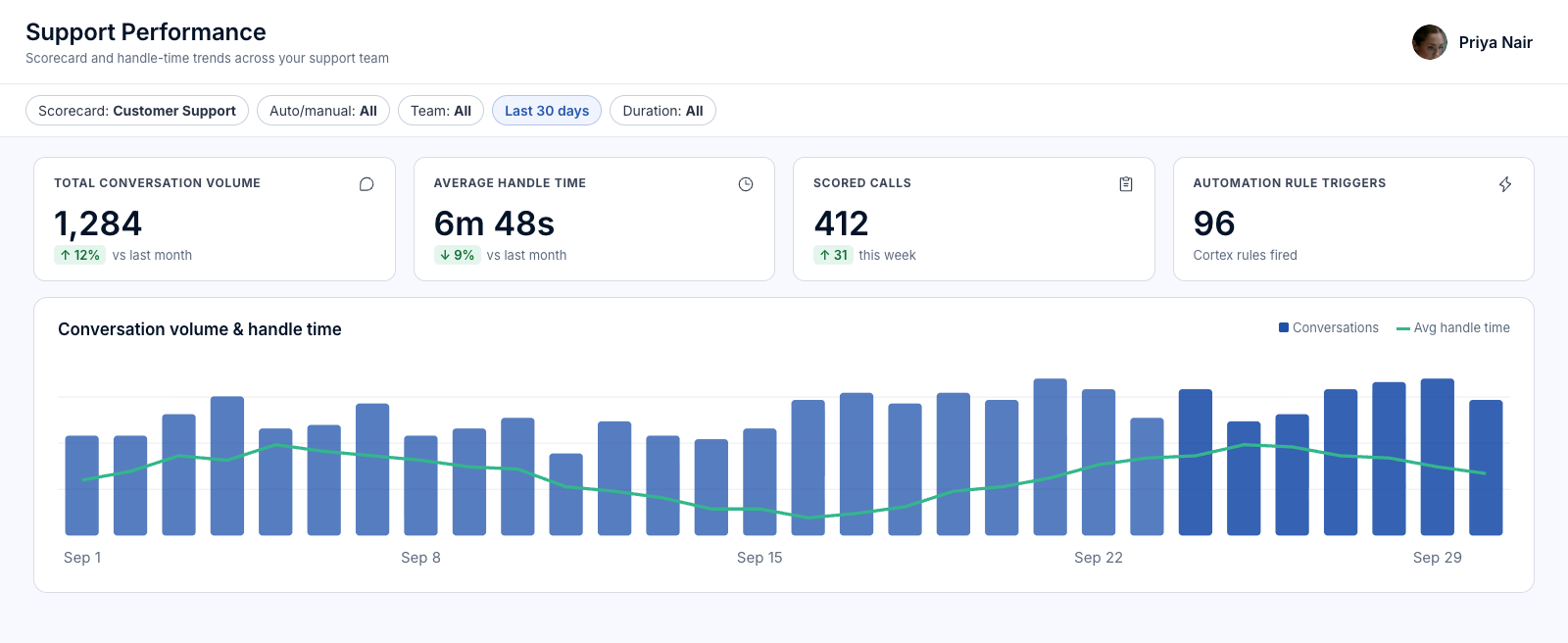Click the Automation Rule Triggers card label
This screenshot has height=643, width=1568.
click(1290, 183)
